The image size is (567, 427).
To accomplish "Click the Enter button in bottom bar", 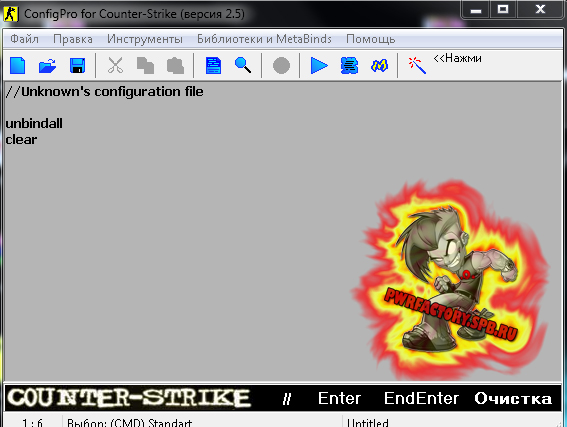I will (x=339, y=398).
